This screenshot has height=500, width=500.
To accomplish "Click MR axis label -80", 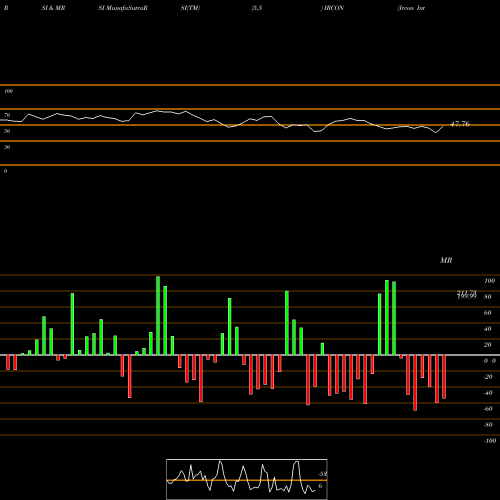I will point(488,425).
